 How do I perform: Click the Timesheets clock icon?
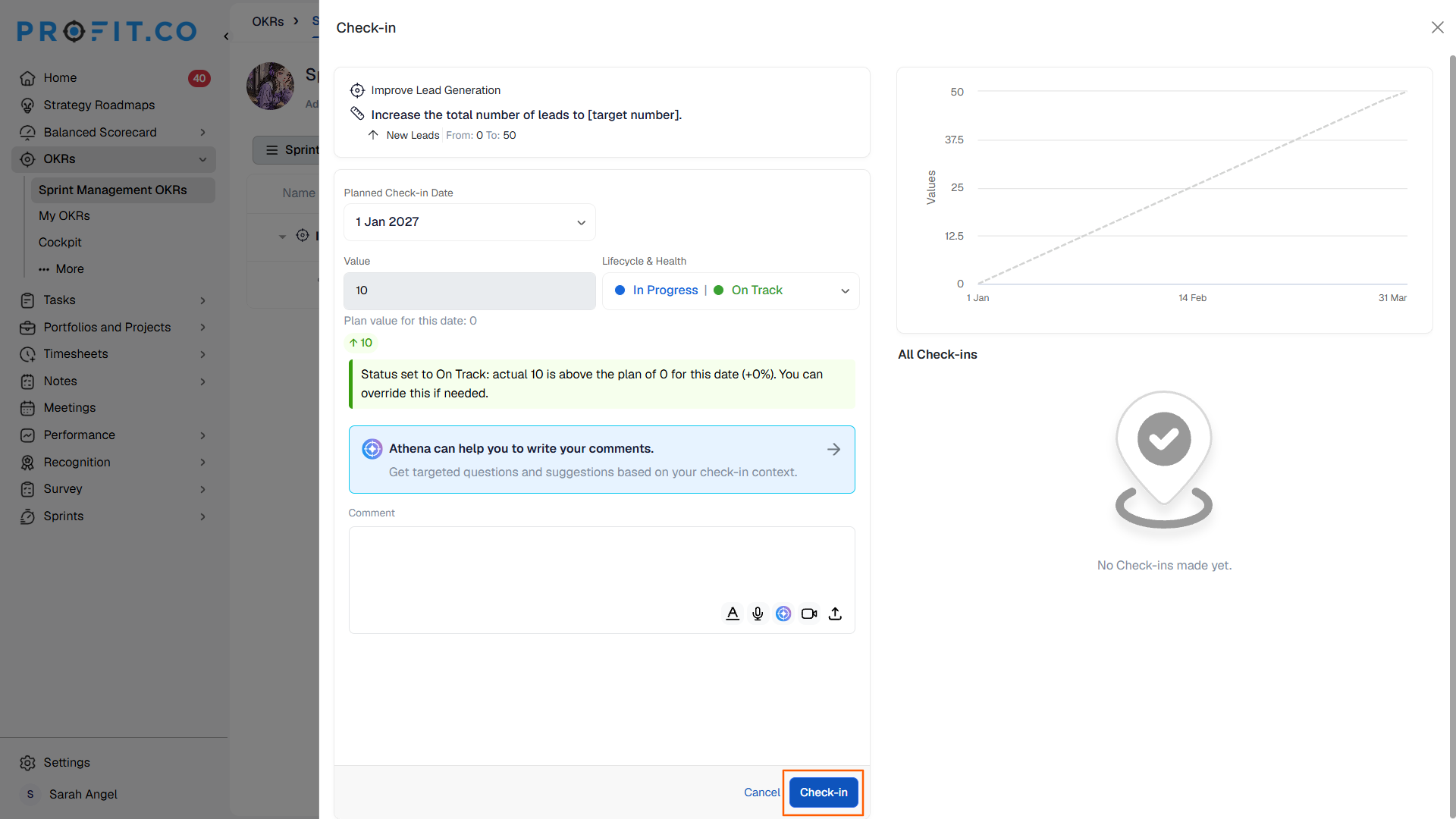[x=28, y=354]
